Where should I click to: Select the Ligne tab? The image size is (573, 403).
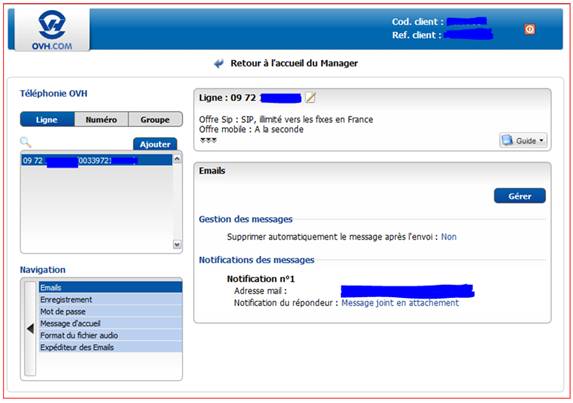47,119
